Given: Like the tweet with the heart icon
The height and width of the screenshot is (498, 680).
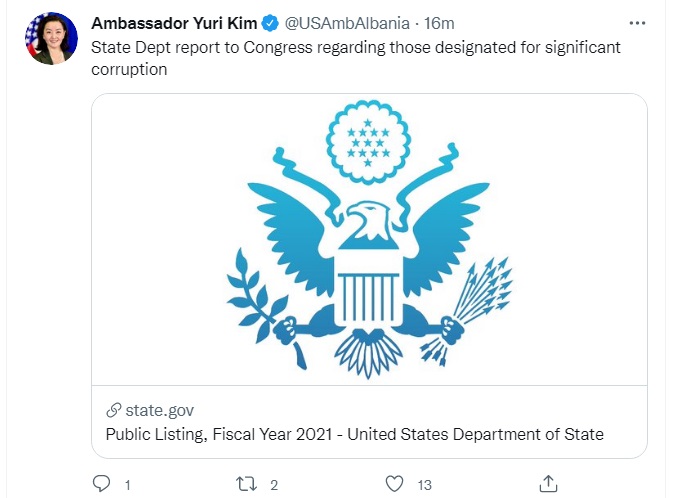Looking at the screenshot, I should [x=397, y=484].
